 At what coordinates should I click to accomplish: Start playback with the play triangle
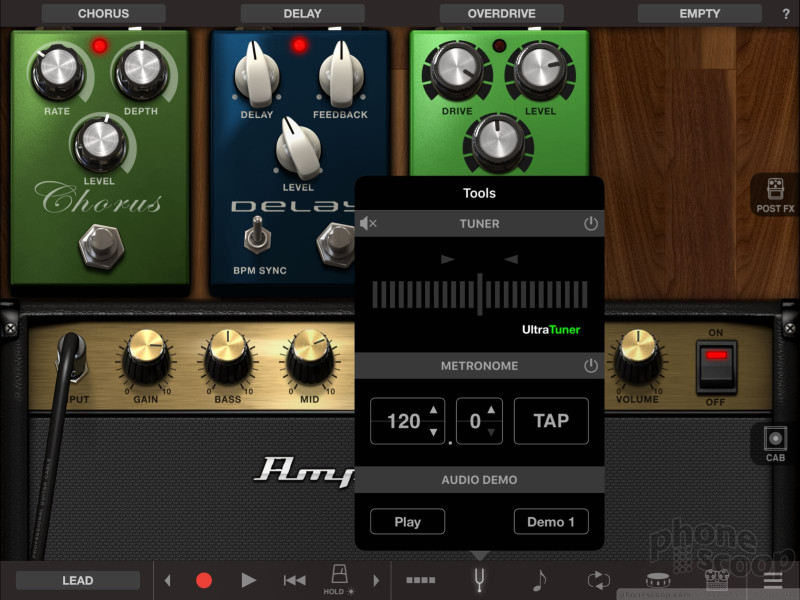tap(248, 580)
